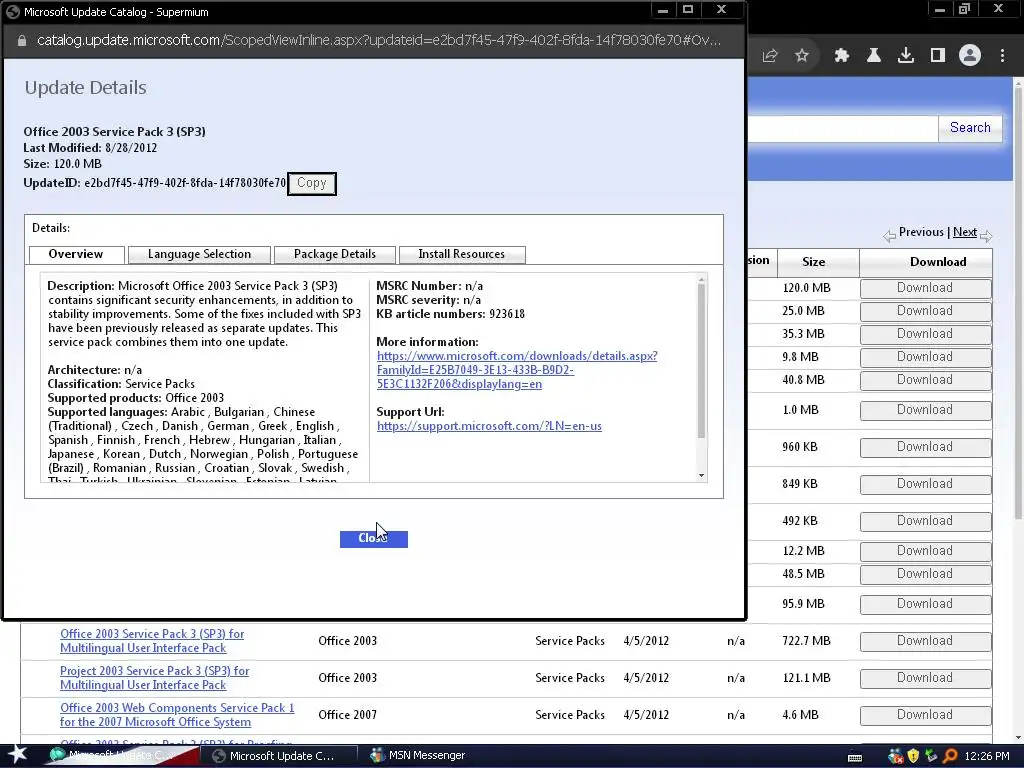Copy the UpdateID with the Copy button

(312, 184)
